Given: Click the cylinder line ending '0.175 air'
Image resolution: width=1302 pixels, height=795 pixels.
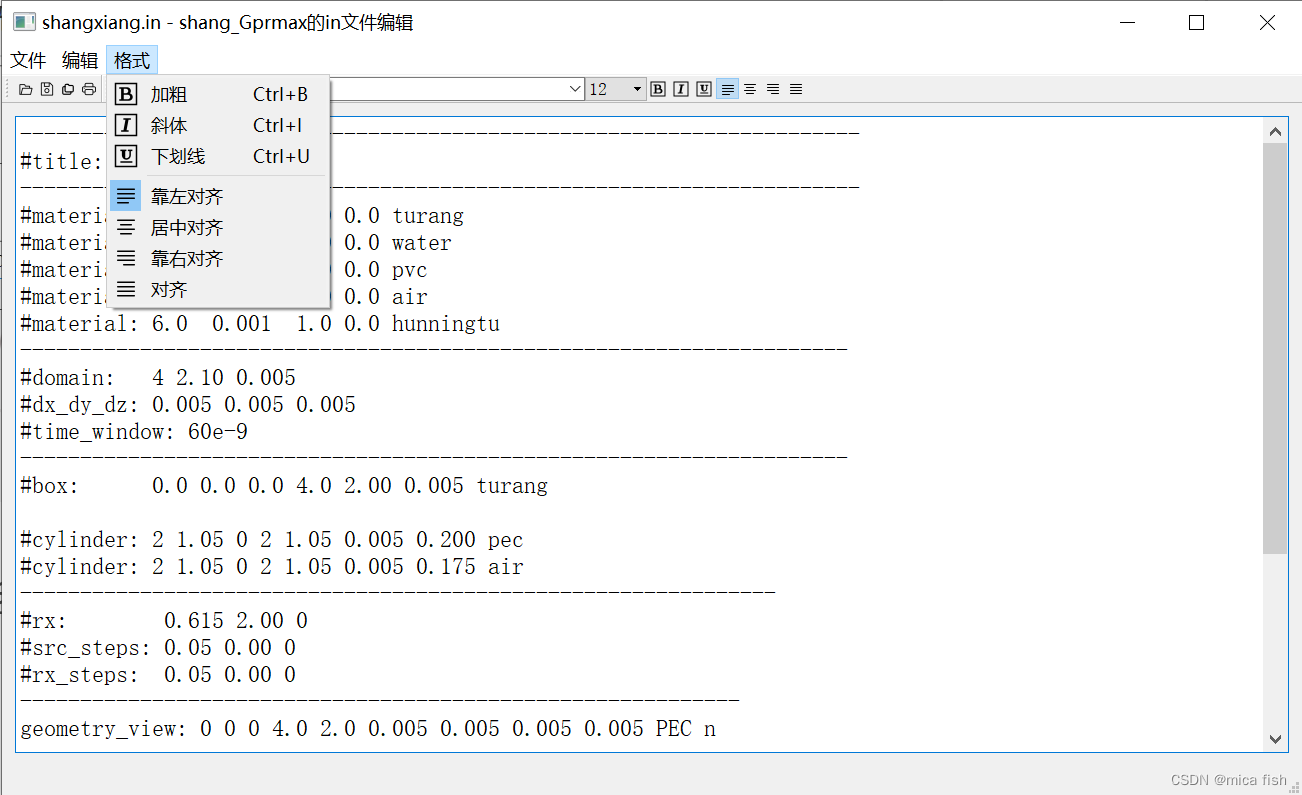Looking at the screenshot, I should 272,566.
